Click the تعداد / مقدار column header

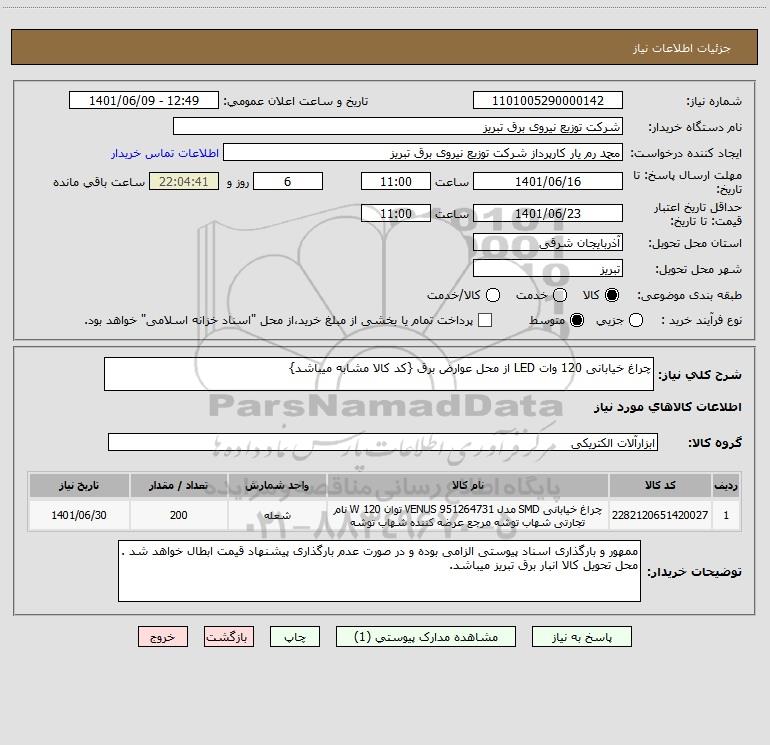point(178,485)
